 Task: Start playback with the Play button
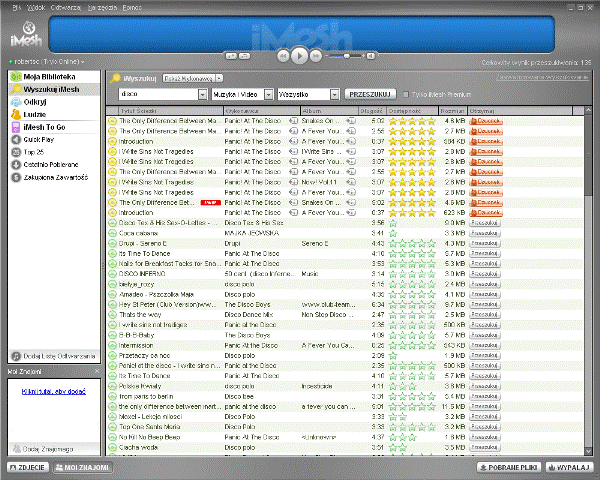[299, 56]
